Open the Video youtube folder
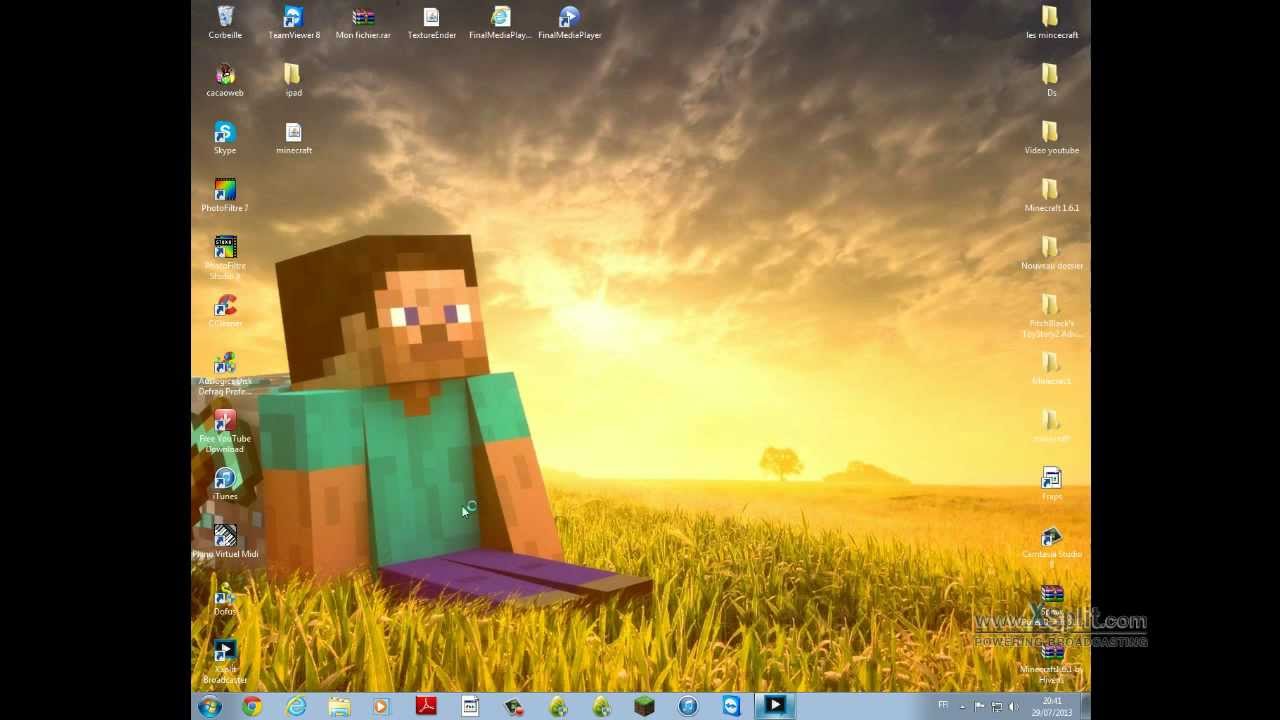 (1051, 138)
